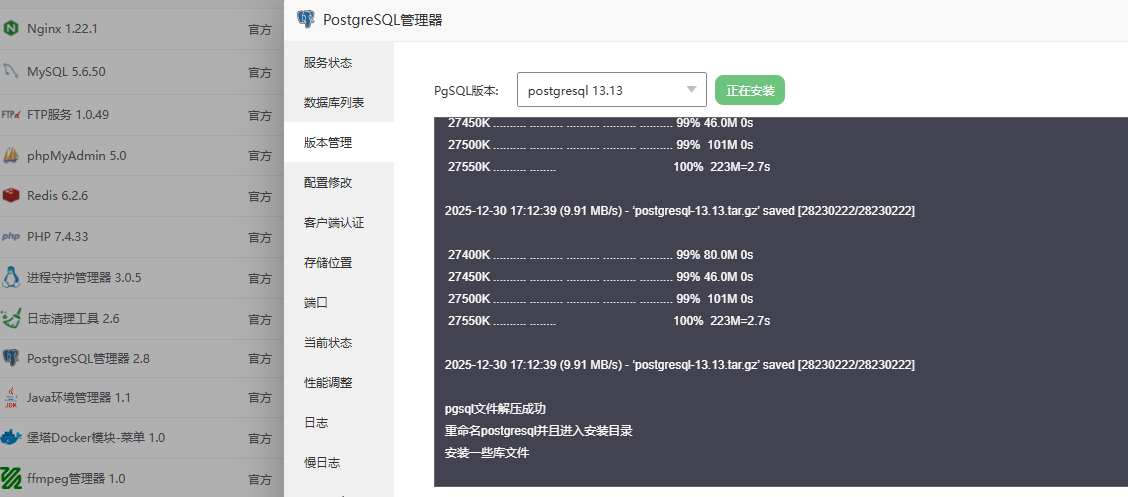Click the PHP 7.4.33 icon
This screenshot has height=497, width=1128.
click(11, 237)
